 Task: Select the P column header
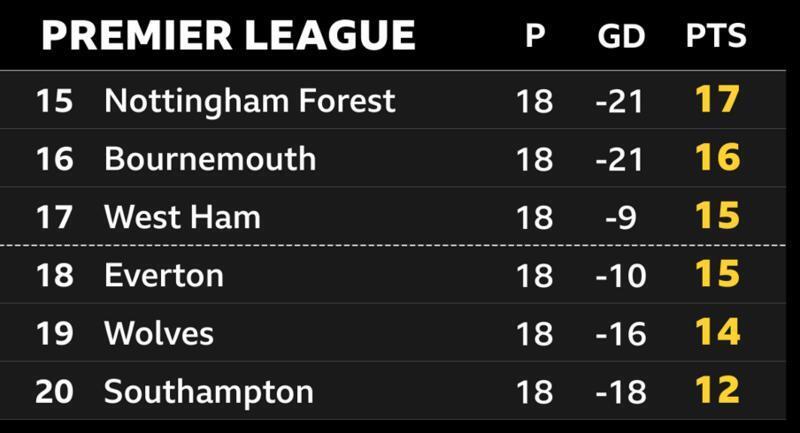536,37
